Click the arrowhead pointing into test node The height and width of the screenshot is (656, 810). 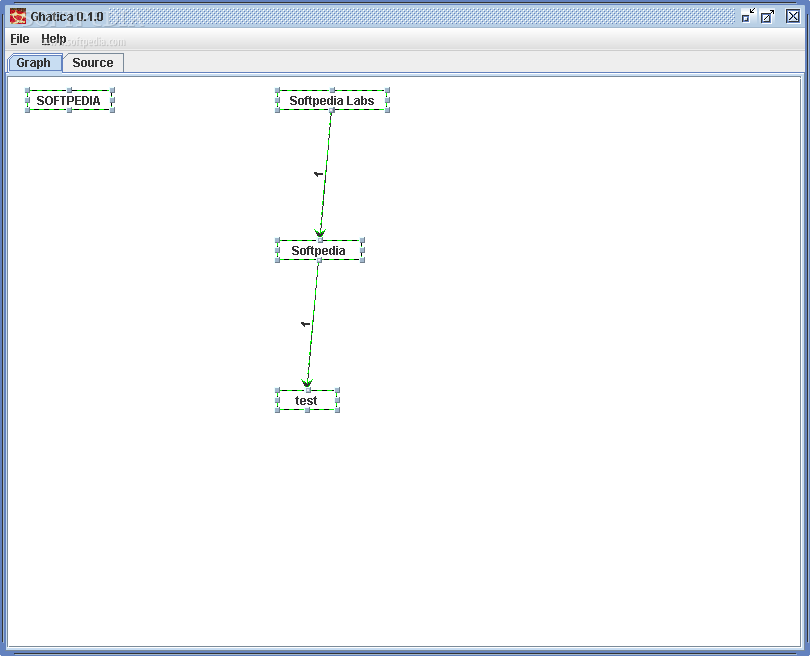click(x=307, y=383)
